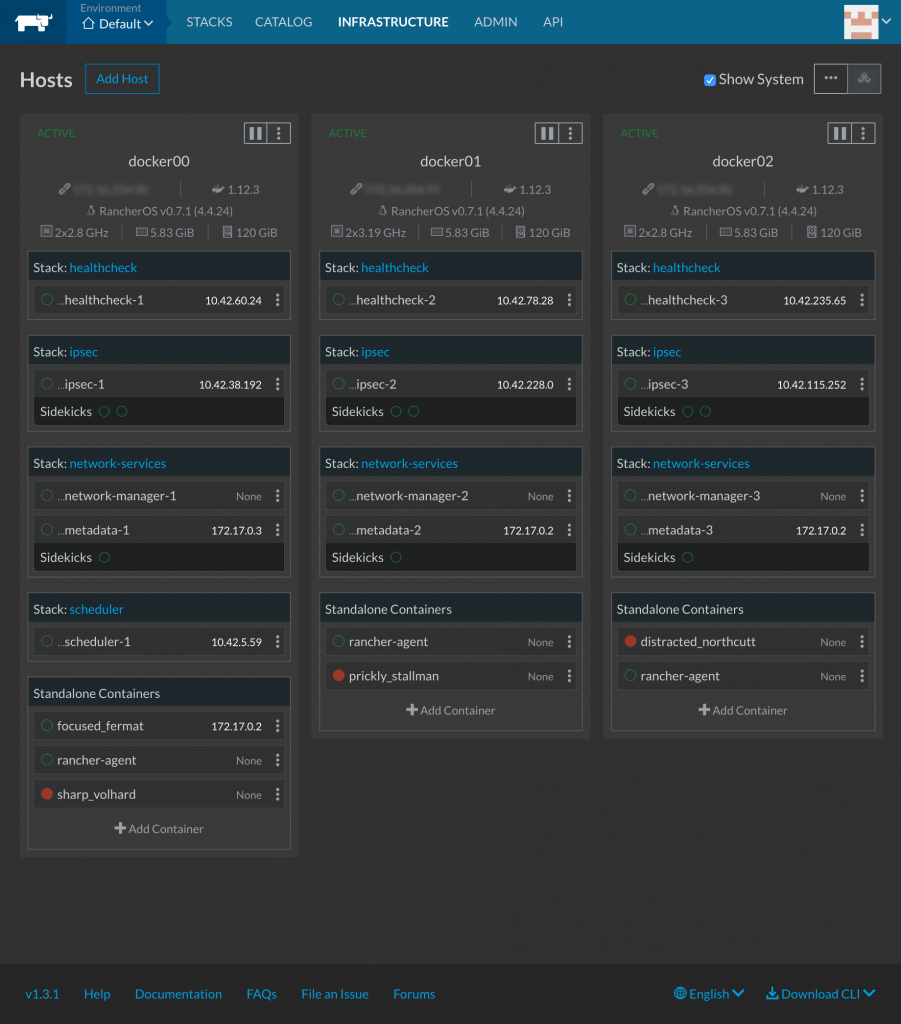Image resolution: width=901 pixels, height=1024 pixels.
Task: Open actions for docker01 rancher-agent container
Action: click(x=569, y=642)
